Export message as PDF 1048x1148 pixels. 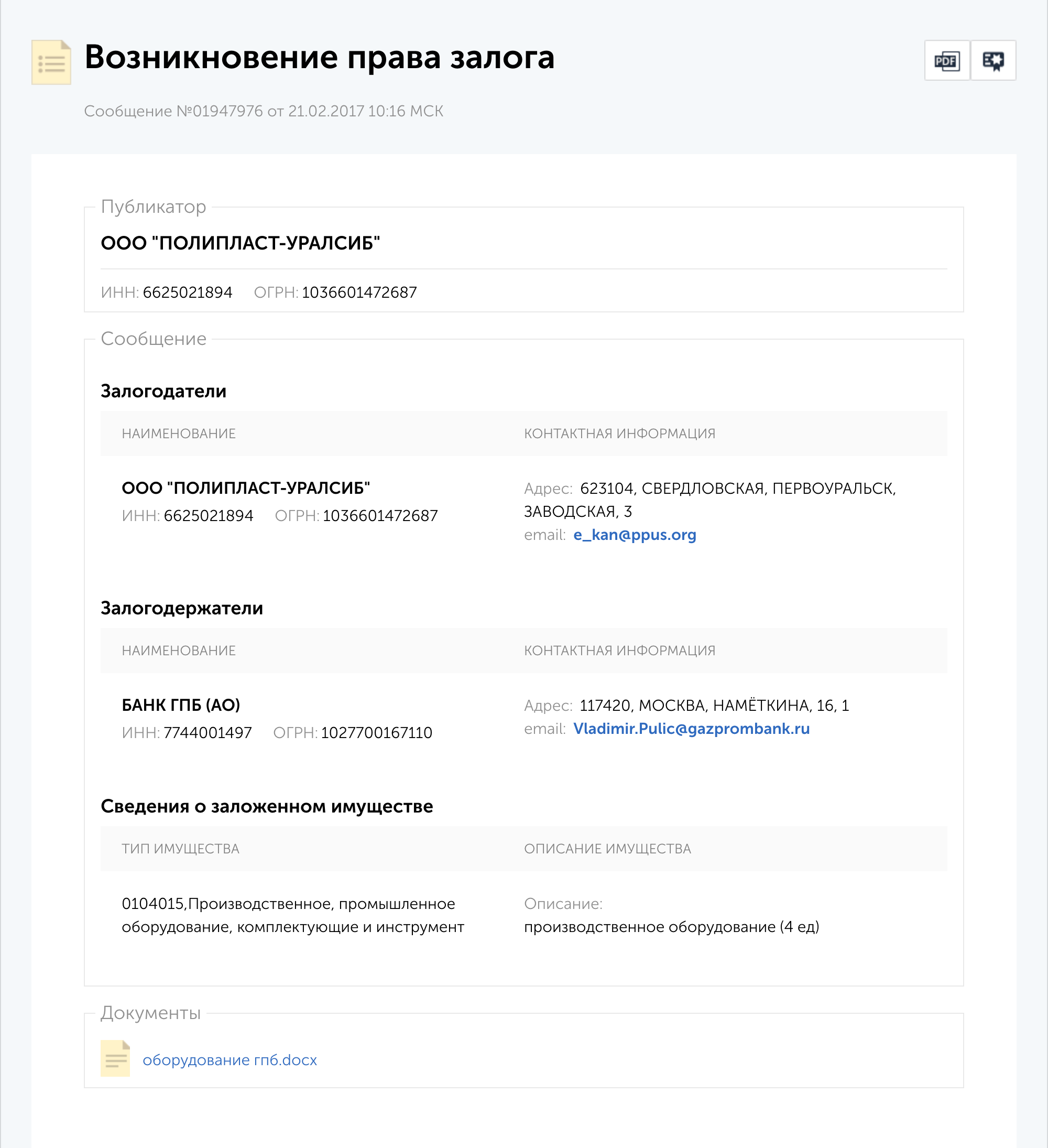point(947,60)
